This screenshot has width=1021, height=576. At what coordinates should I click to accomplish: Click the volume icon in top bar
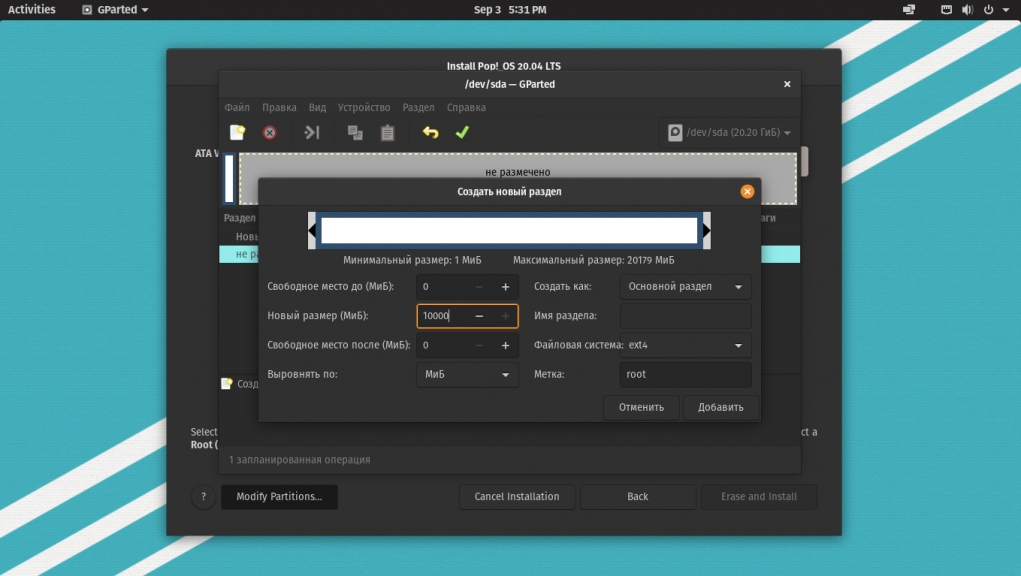pos(967,10)
